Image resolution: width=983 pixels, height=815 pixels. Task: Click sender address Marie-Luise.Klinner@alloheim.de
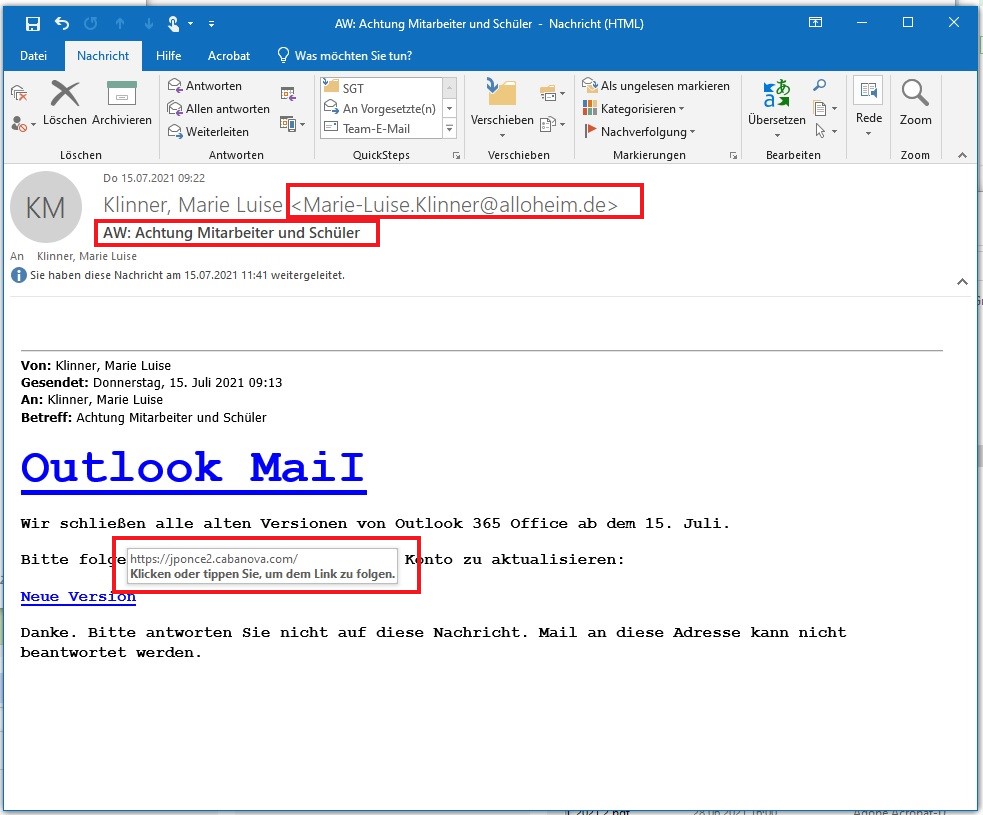pos(455,204)
